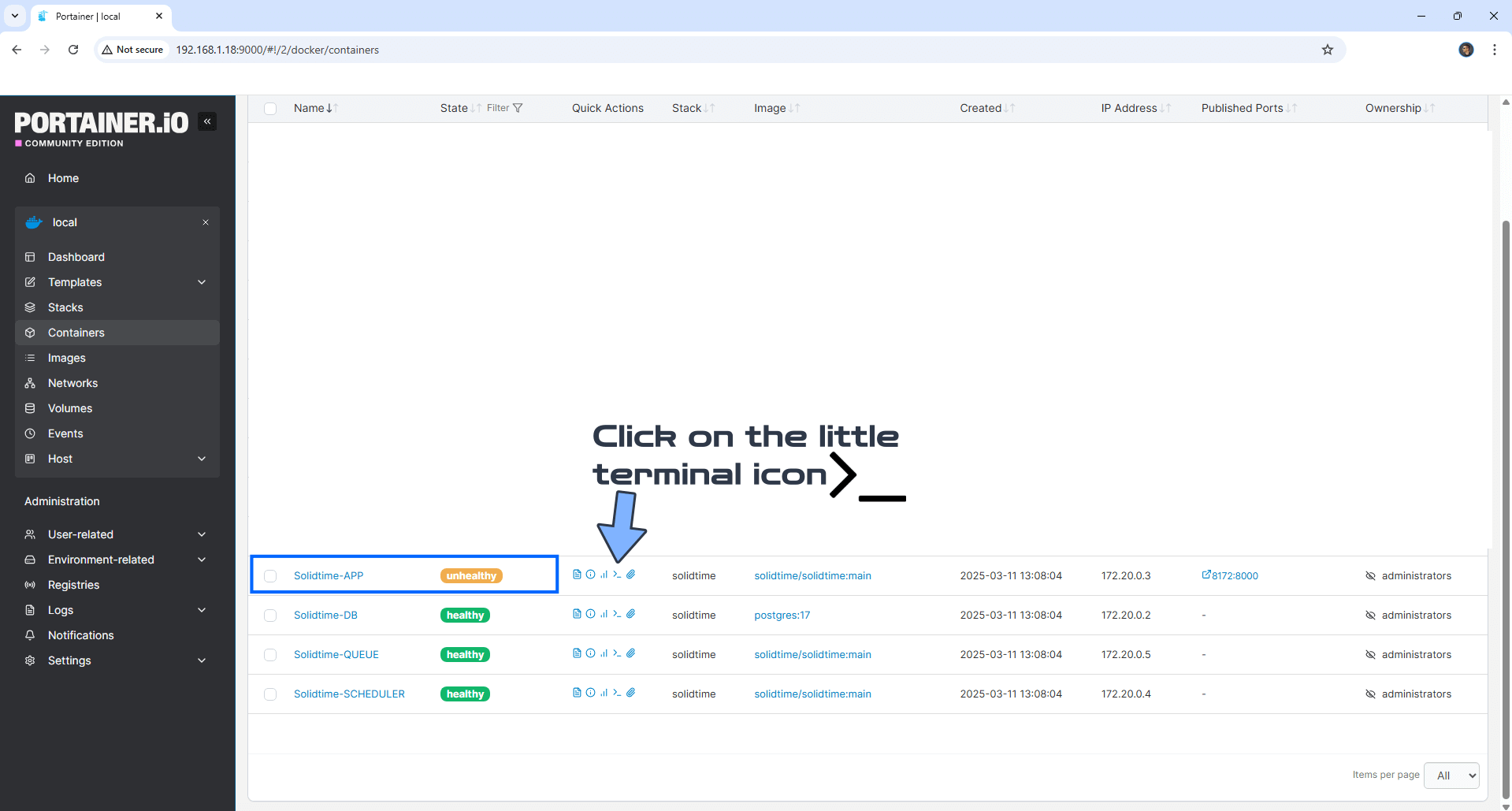Open exec console for Solidtime-APP container
This screenshot has height=811, width=1512.
coord(617,575)
